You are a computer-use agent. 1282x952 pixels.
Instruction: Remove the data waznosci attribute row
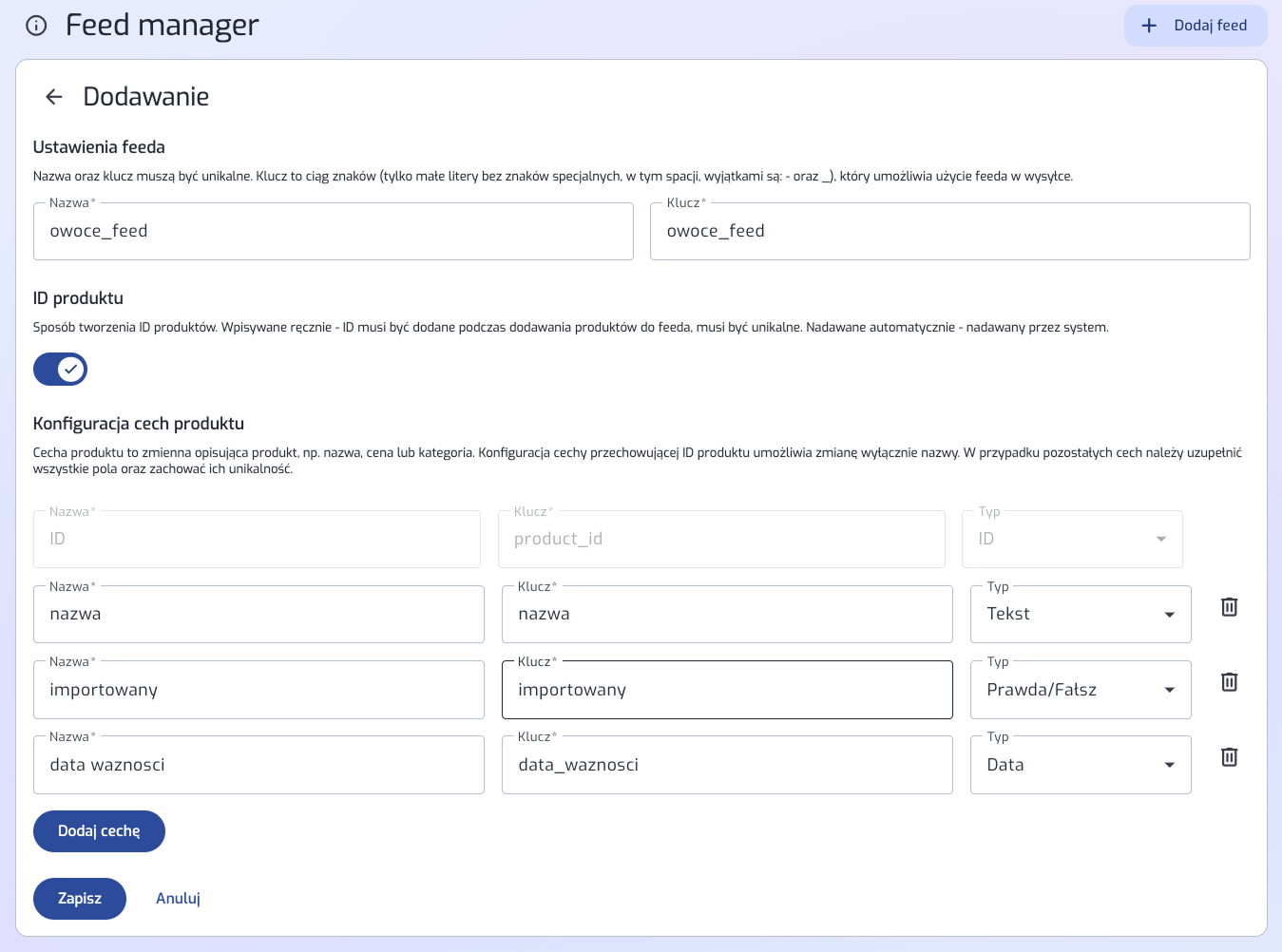tap(1229, 757)
